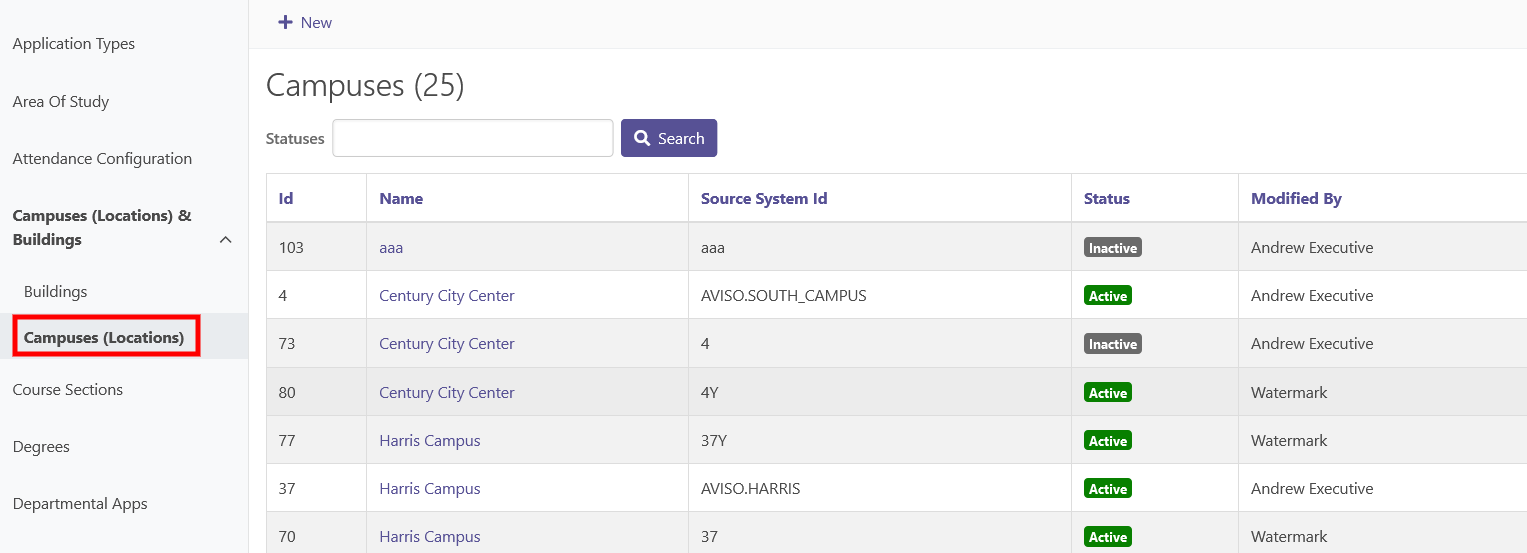Click the plus icon beside New
The height and width of the screenshot is (553, 1527).
285,22
